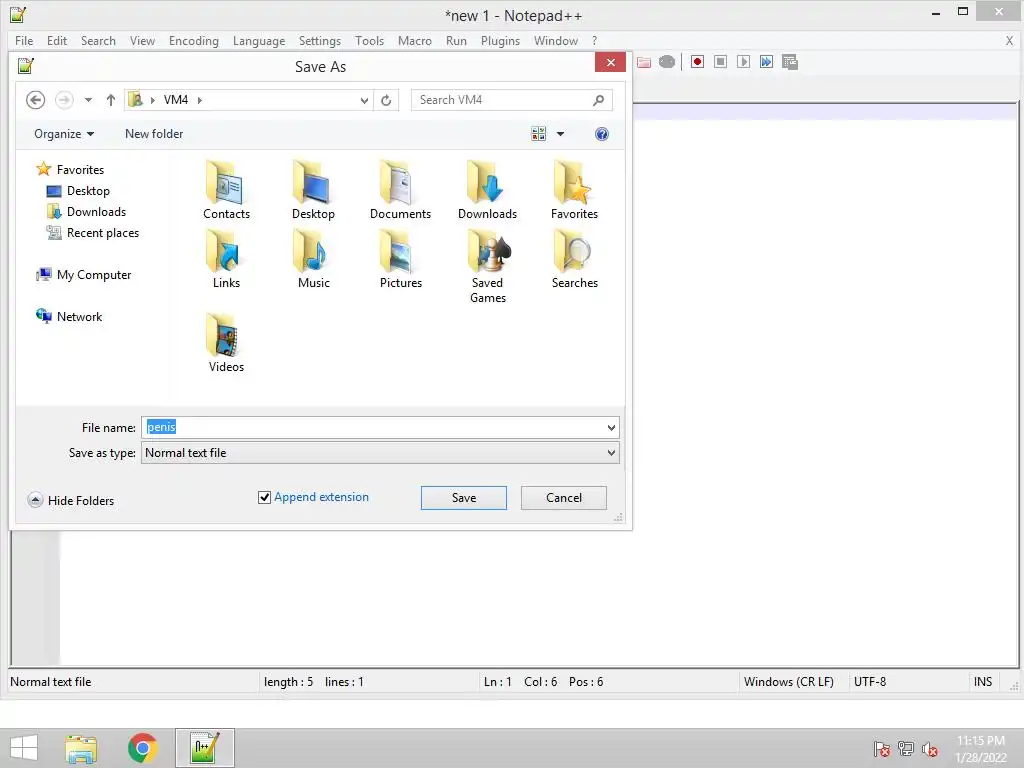Click the Save recorded macro icon
This screenshot has height=768, width=1024.
point(790,62)
